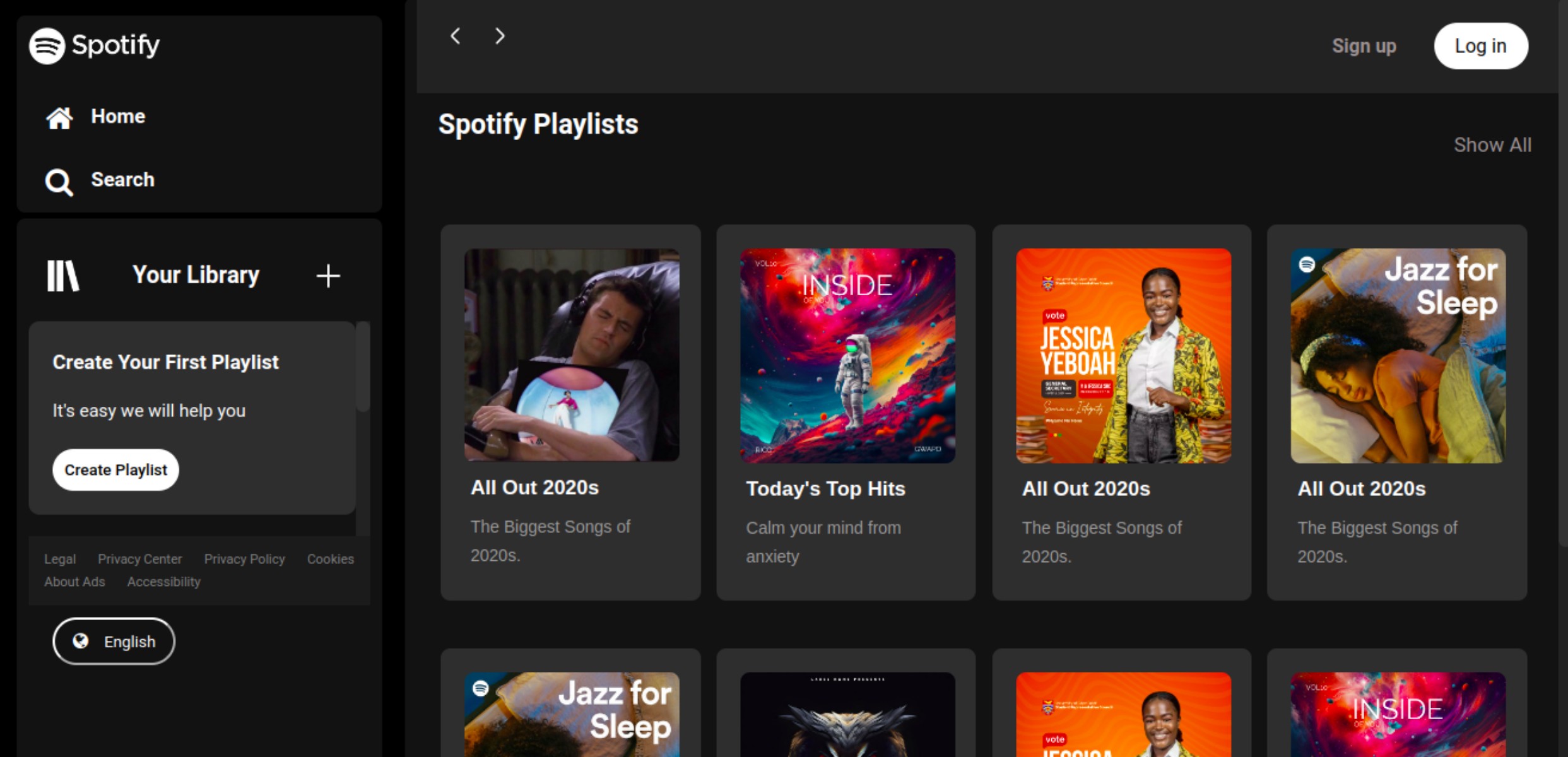Click the plus icon beside Your Library
1568x757 pixels.
tap(328, 276)
